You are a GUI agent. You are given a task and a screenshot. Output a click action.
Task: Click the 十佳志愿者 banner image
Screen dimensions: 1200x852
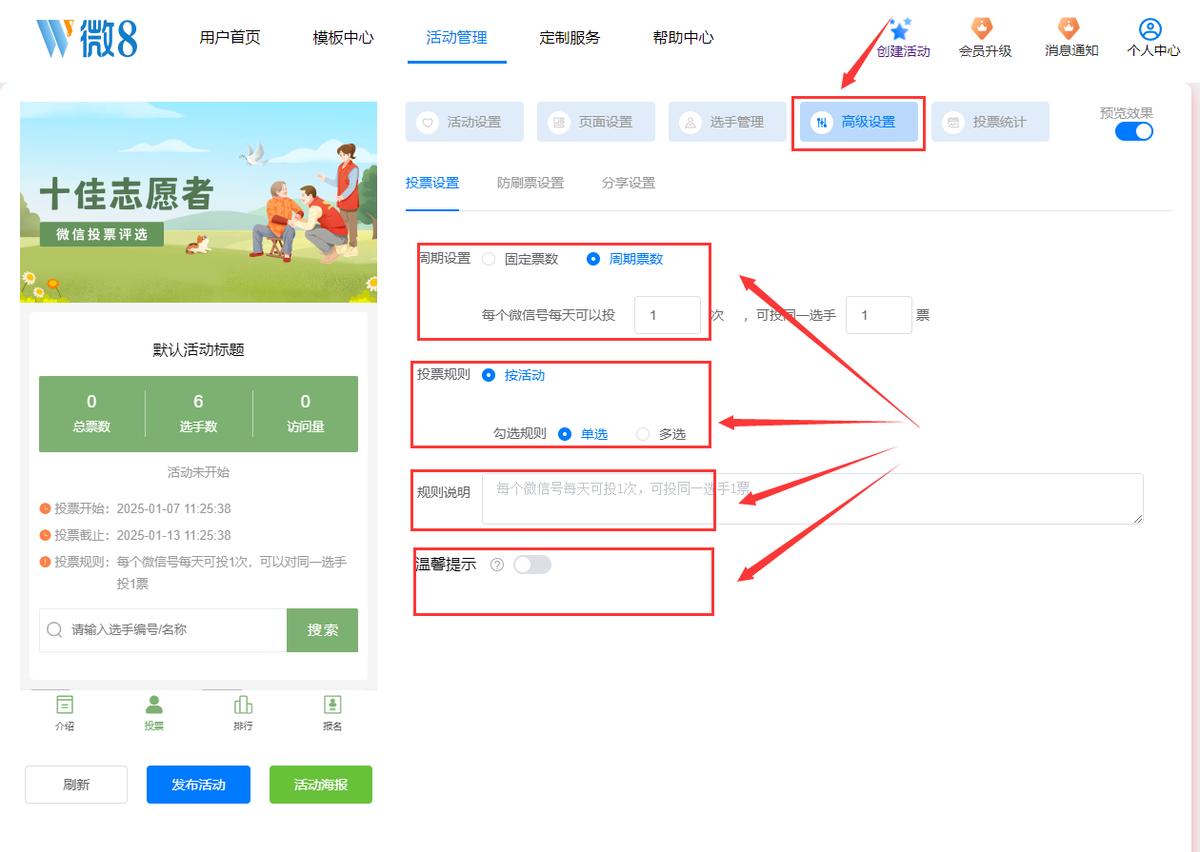pos(198,202)
